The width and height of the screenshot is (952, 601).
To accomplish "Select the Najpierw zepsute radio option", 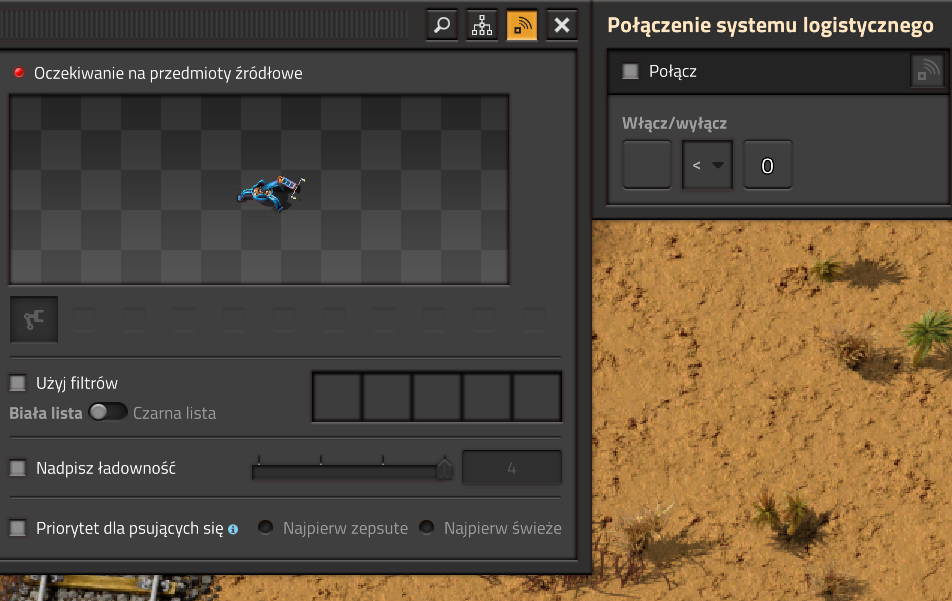I will click(266, 528).
